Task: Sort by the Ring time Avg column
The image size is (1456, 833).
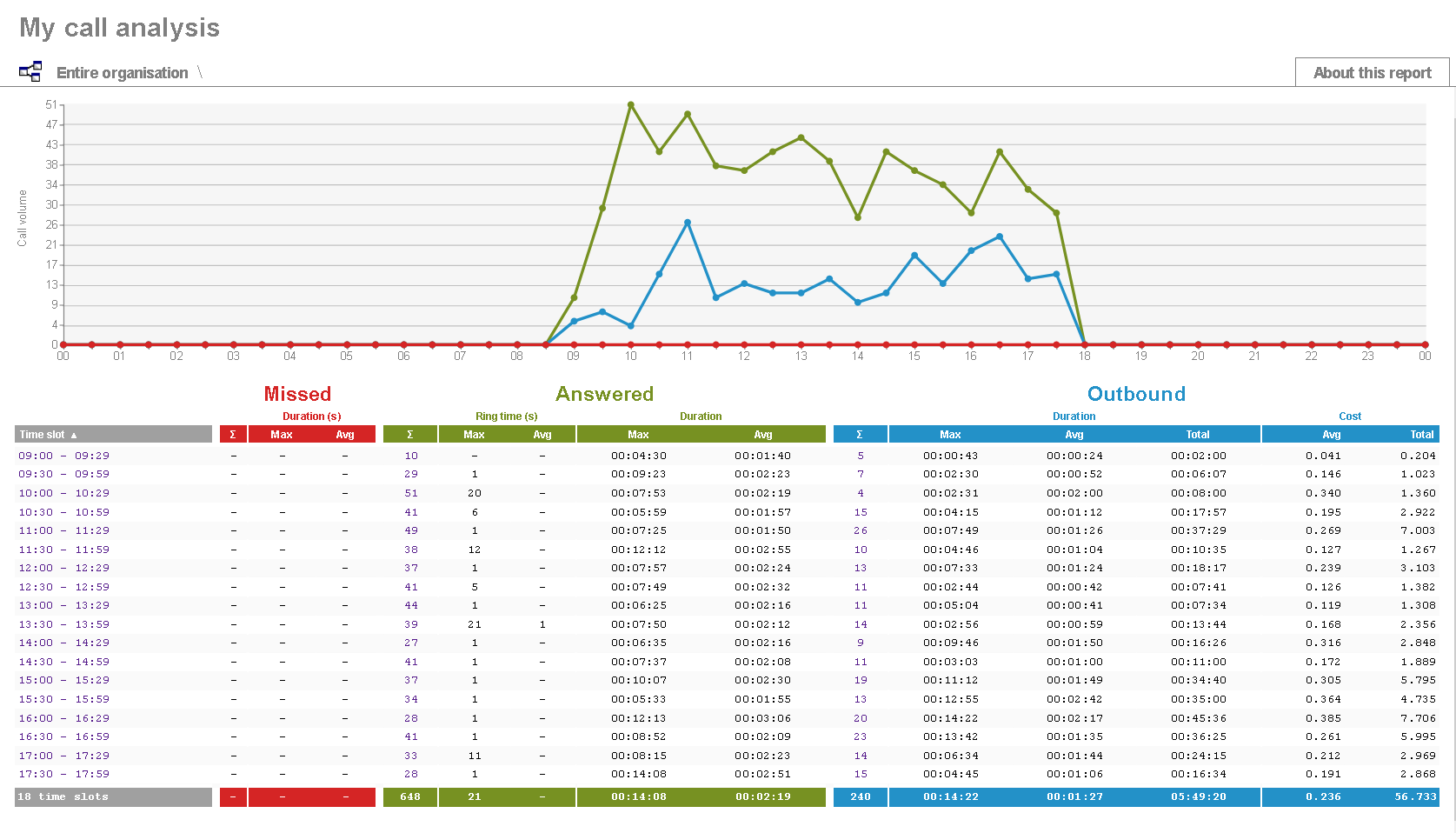Action: coord(542,434)
